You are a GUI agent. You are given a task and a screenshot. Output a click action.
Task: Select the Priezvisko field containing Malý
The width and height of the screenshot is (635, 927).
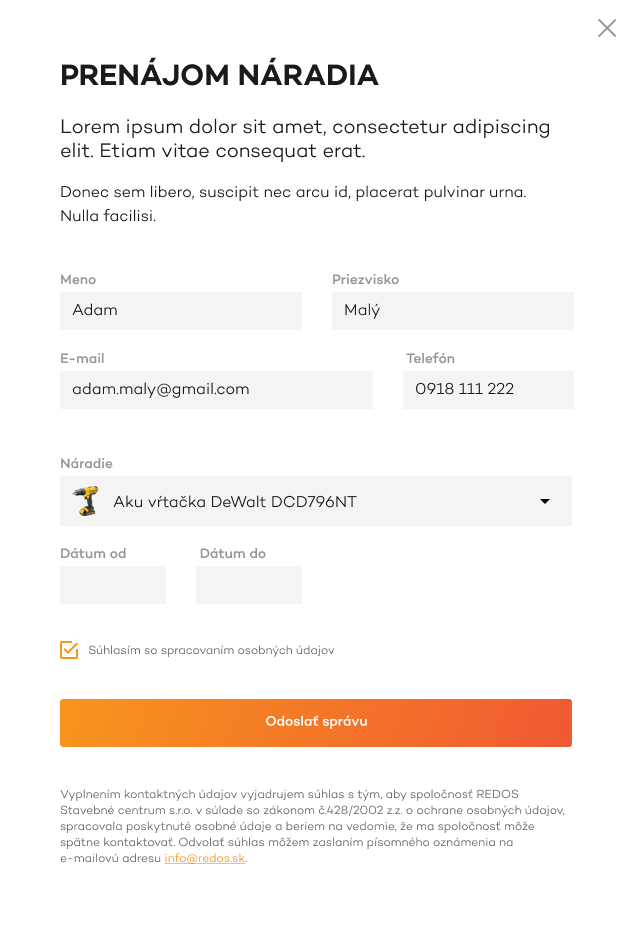pyautogui.click(x=453, y=310)
